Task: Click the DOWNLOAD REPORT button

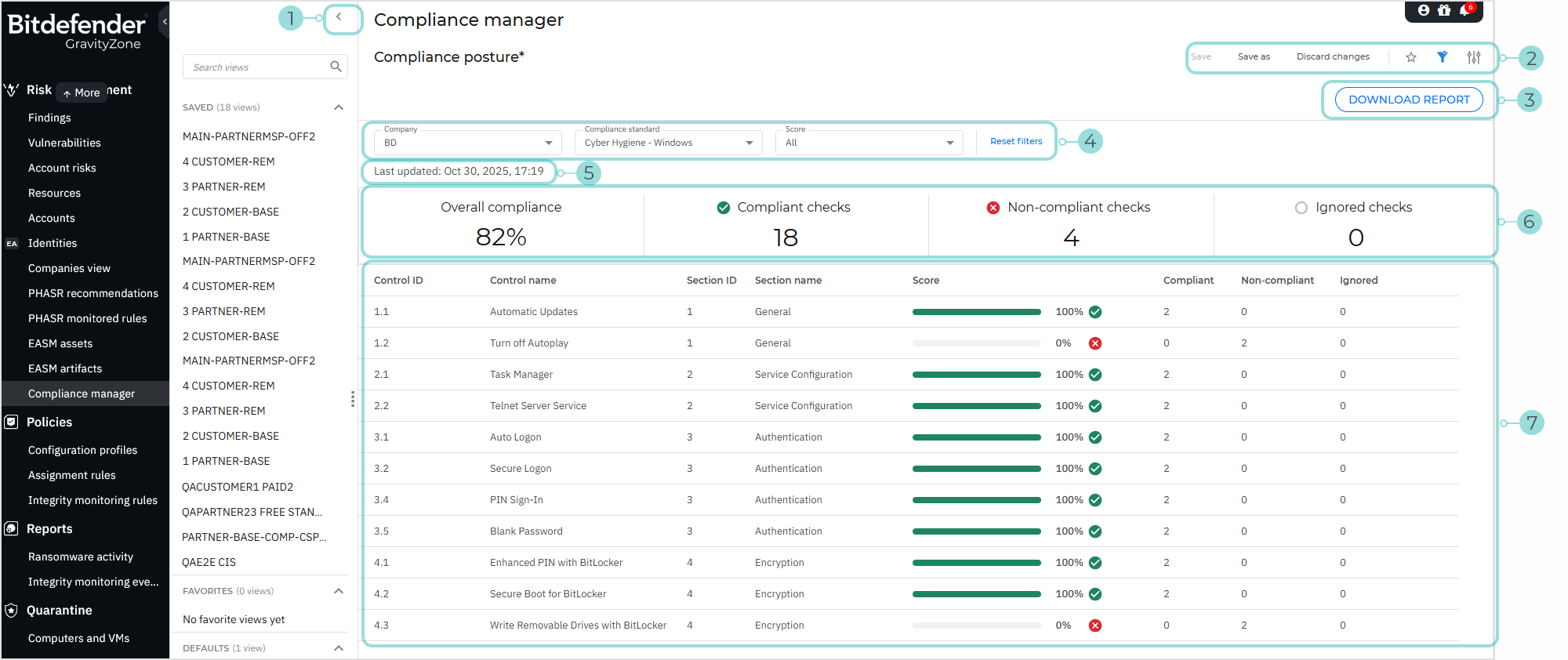Action: [1408, 100]
